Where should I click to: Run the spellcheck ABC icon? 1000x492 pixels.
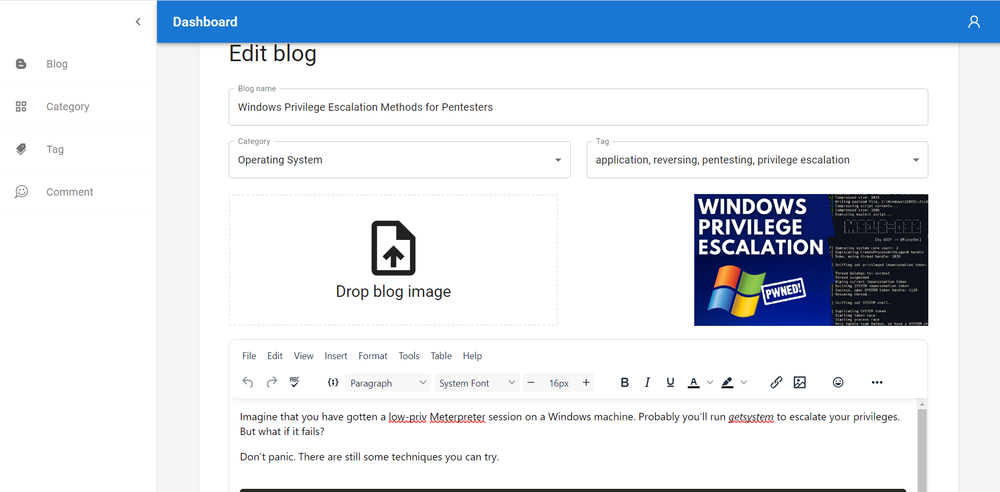295,382
